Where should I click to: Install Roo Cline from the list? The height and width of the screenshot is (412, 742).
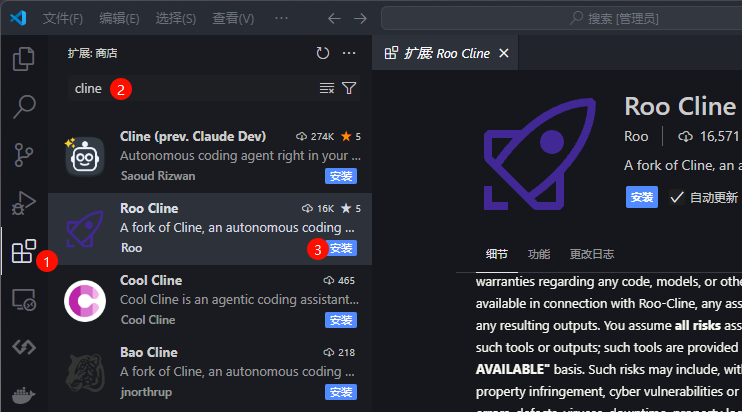tap(341, 248)
